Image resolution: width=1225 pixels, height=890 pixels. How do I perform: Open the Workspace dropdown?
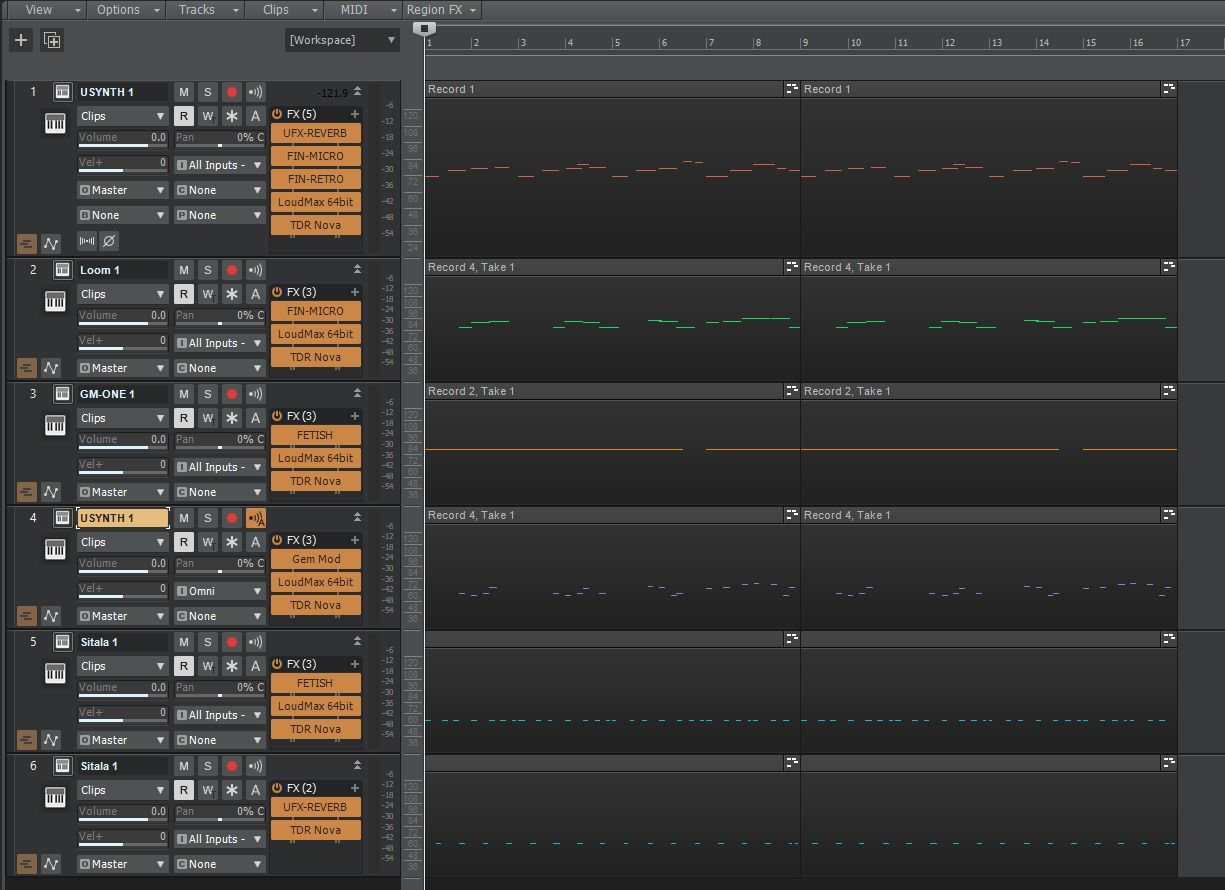pyautogui.click(x=342, y=40)
